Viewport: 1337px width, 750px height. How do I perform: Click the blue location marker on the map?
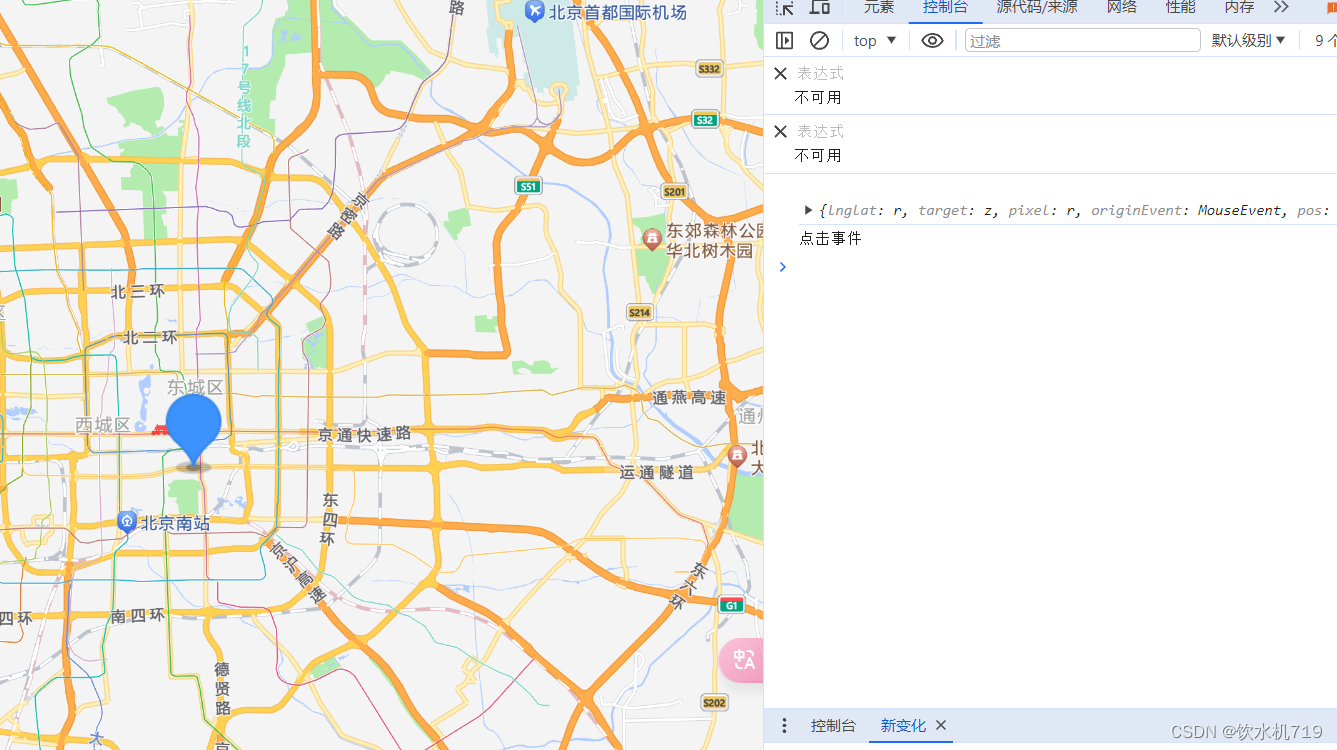[x=193, y=431]
